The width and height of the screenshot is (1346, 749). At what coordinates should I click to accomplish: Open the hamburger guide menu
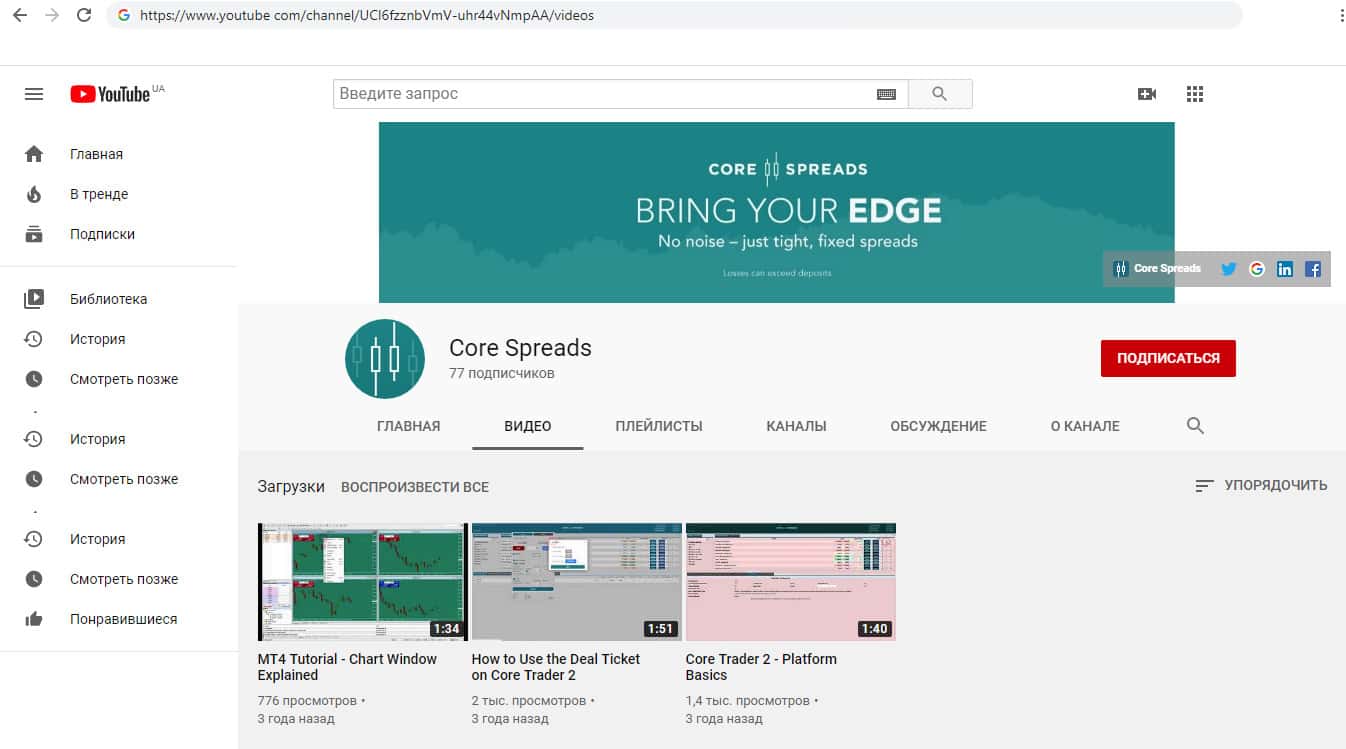(x=34, y=94)
